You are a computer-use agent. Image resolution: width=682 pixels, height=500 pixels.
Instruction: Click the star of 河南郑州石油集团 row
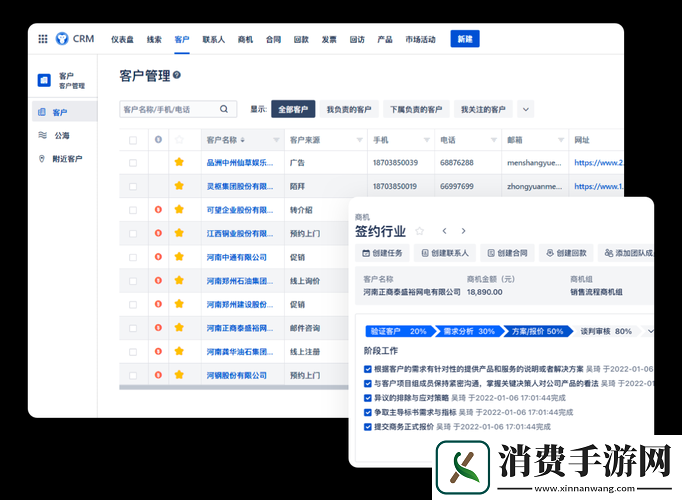[179, 280]
